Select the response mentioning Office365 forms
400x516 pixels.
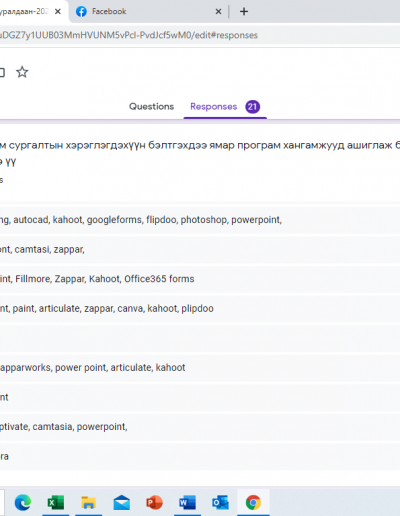click(200, 279)
